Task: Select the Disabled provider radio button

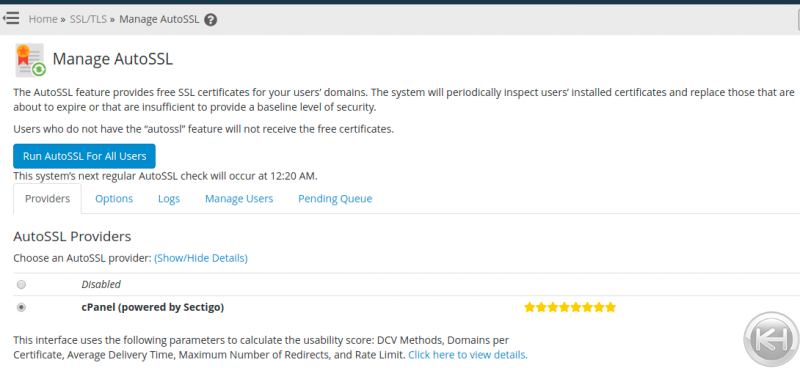Action: click(x=21, y=284)
